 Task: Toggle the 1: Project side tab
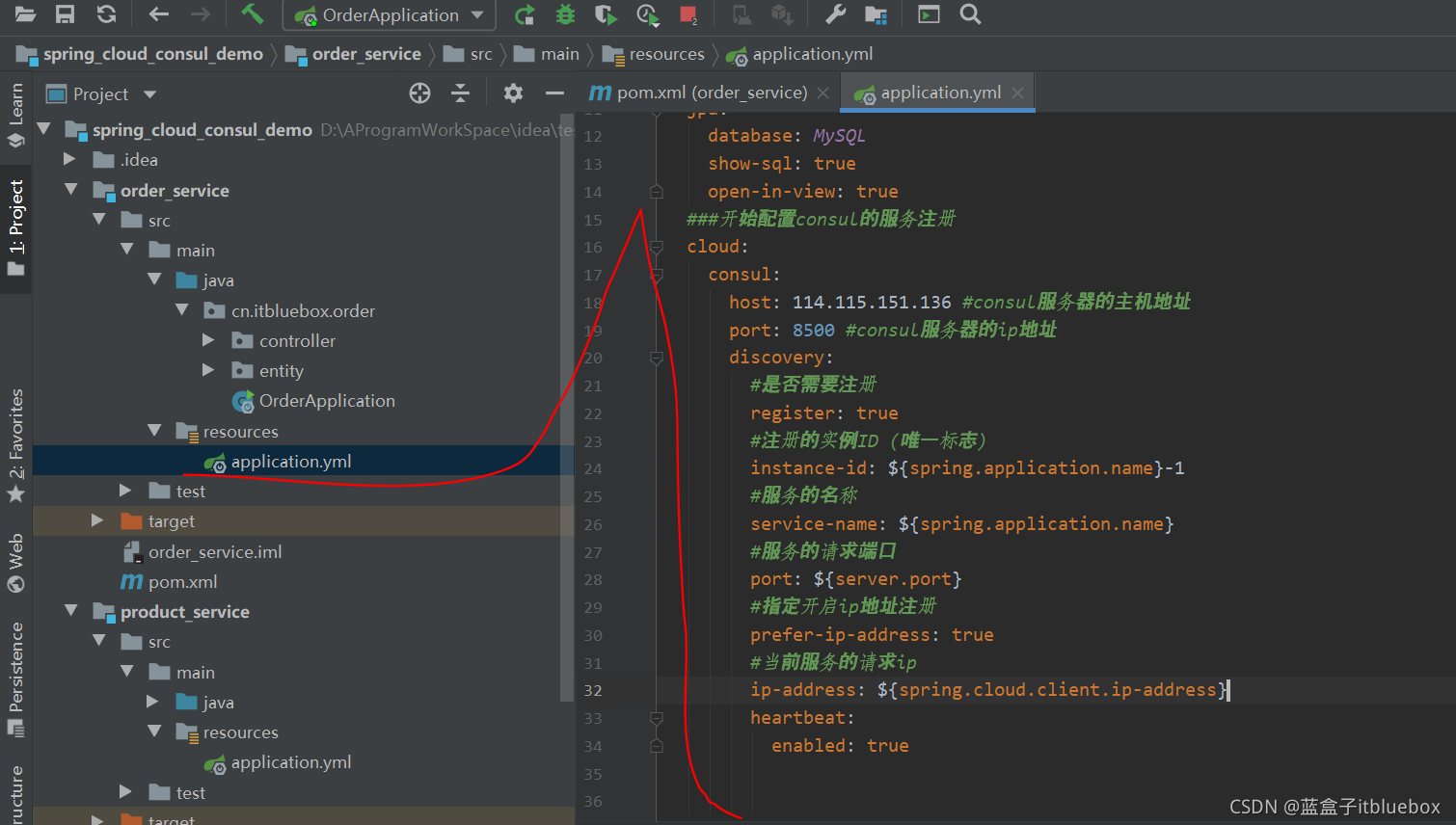click(x=15, y=228)
